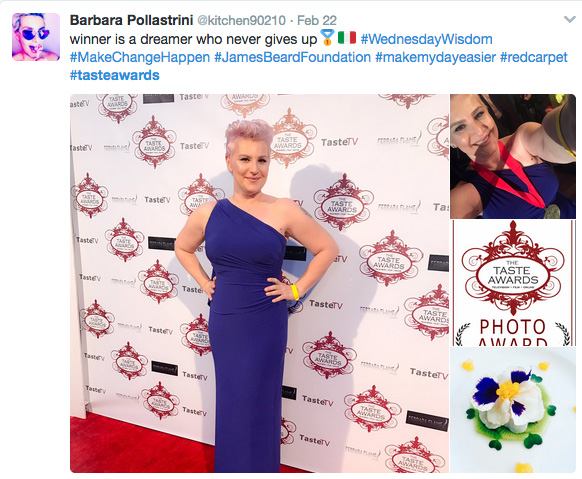Expand the large red carpet photo
Image resolution: width=582 pixels, height=479 pixels.
259,283
